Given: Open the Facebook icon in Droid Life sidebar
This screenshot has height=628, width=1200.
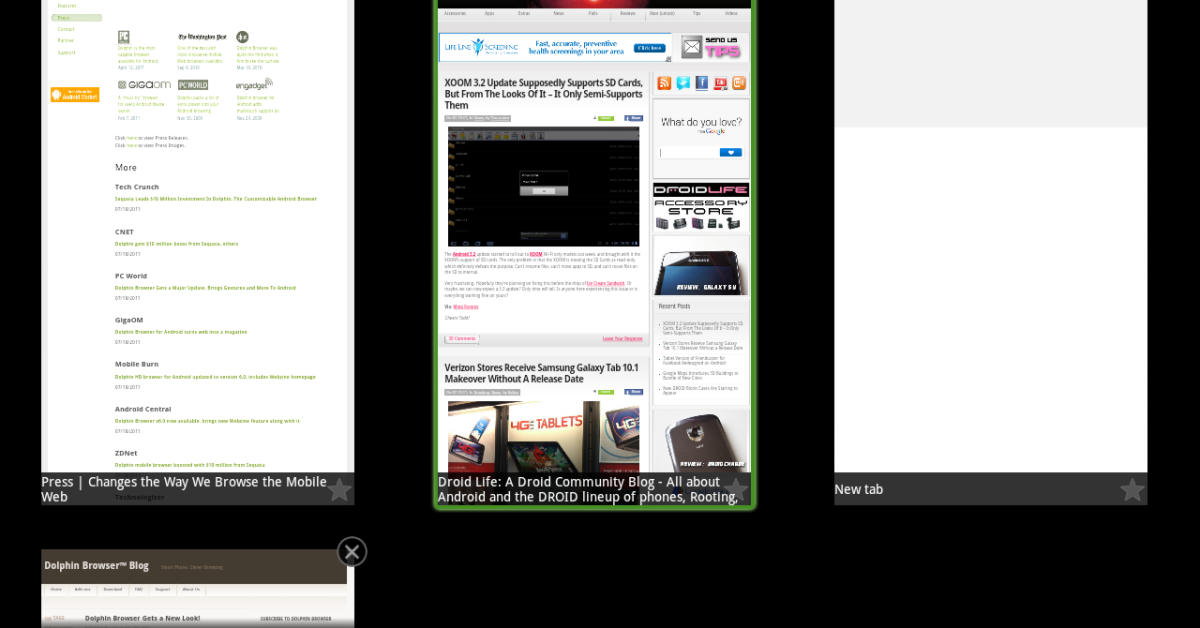Looking at the screenshot, I should pyautogui.click(x=702, y=83).
